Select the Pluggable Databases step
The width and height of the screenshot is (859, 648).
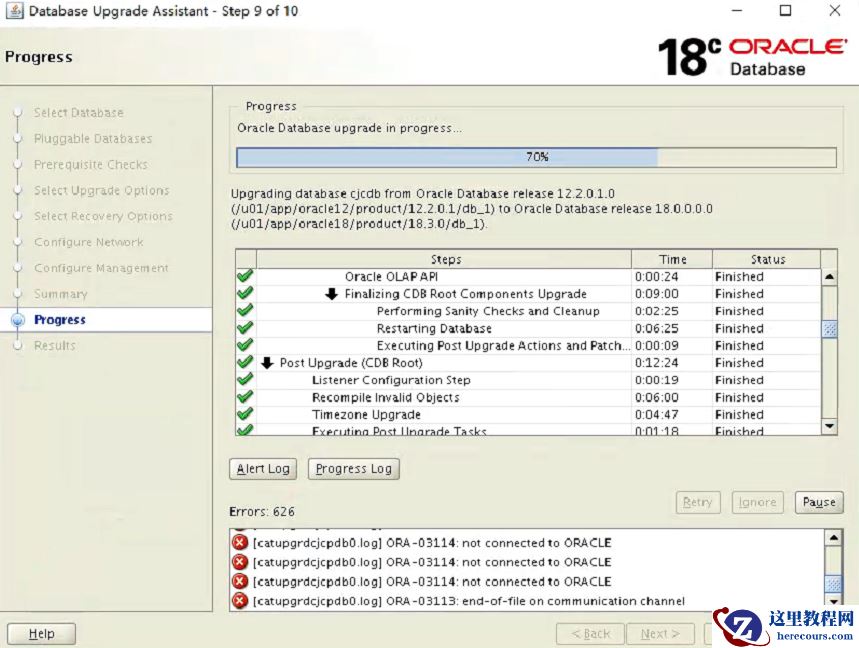[x=93, y=139]
